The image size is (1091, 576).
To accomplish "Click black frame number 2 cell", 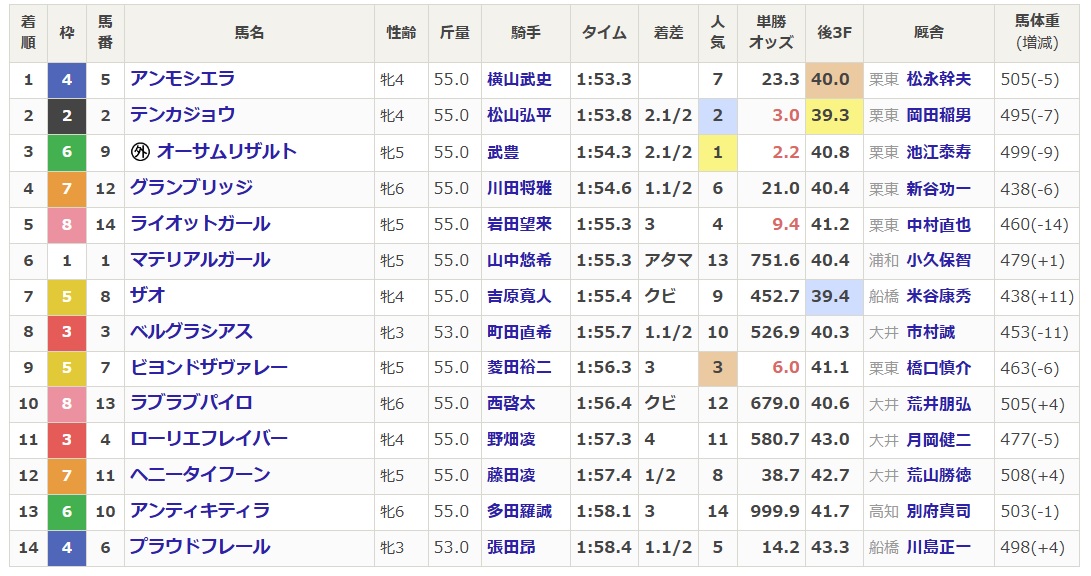I will 67,115.
